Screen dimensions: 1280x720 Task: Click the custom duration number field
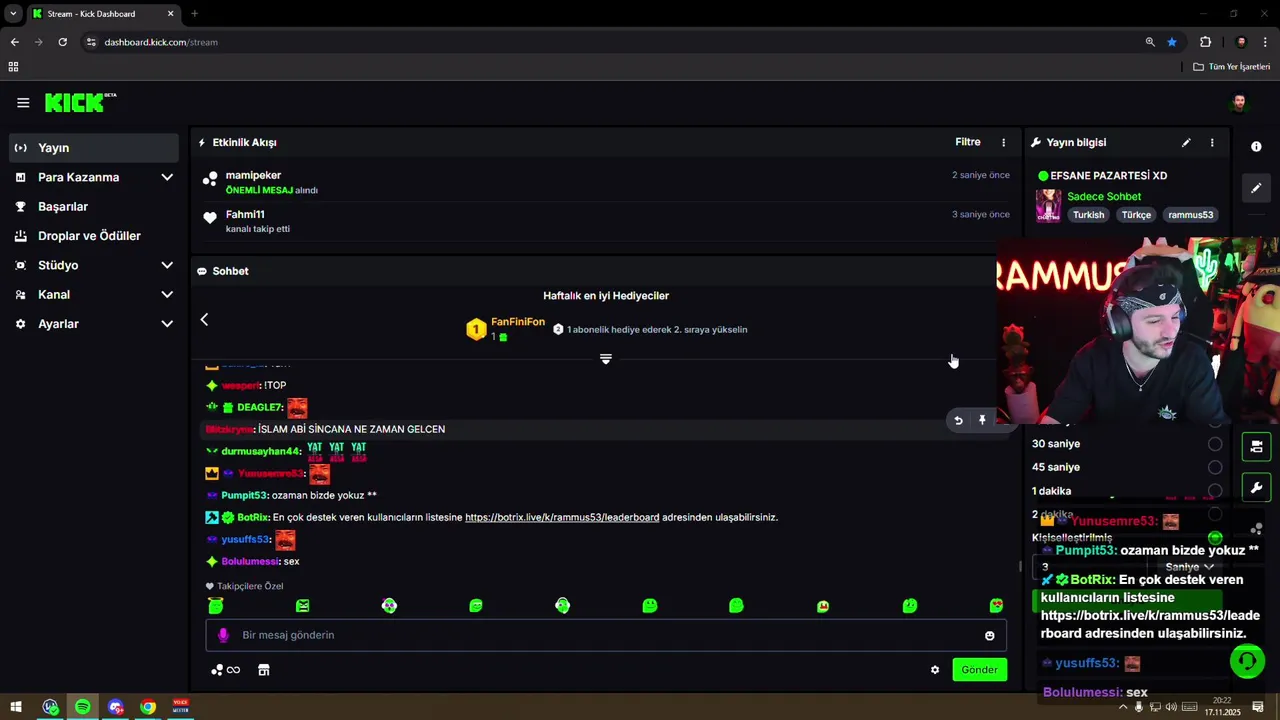tap(1088, 567)
